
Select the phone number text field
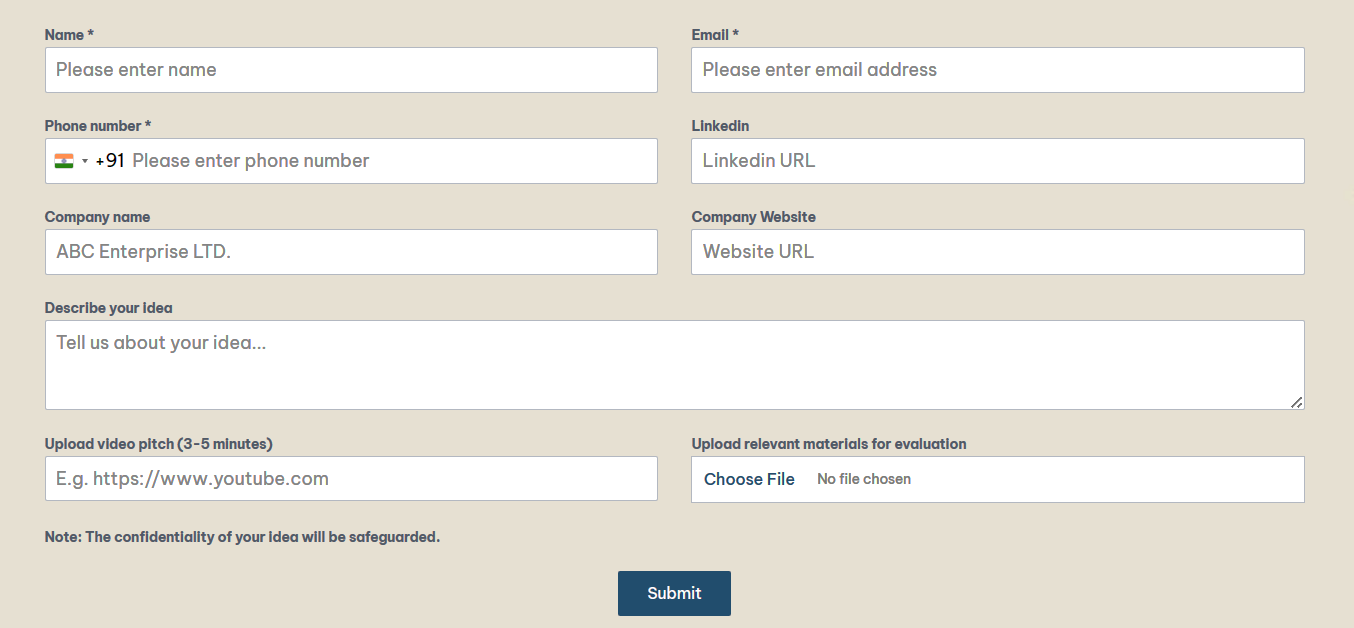pyautogui.click(x=390, y=161)
